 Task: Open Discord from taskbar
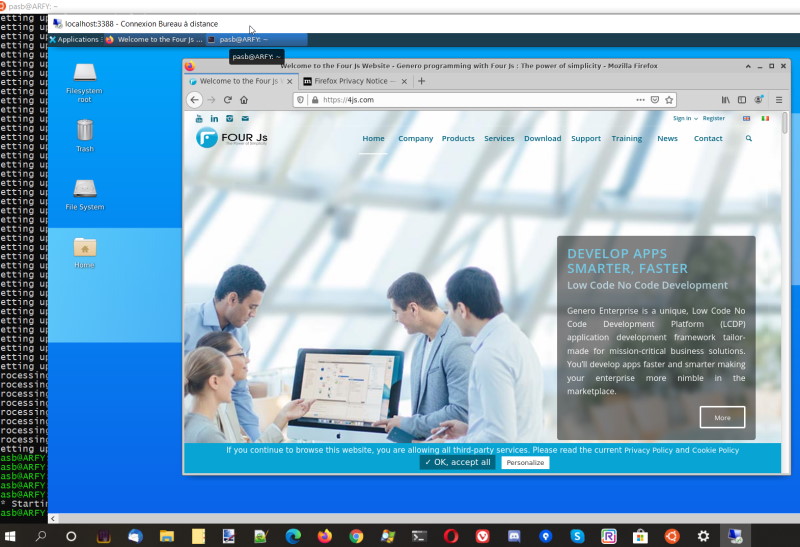pos(514,536)
